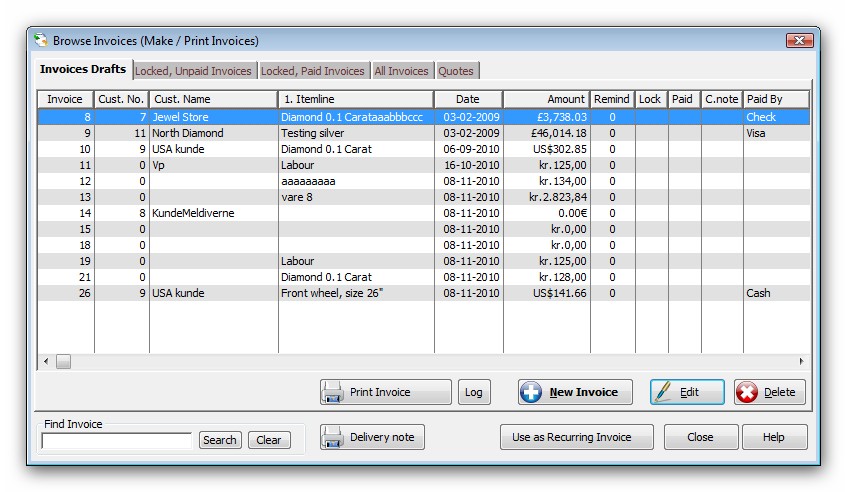
Task: Click the C.note column header
Action: 722,99
